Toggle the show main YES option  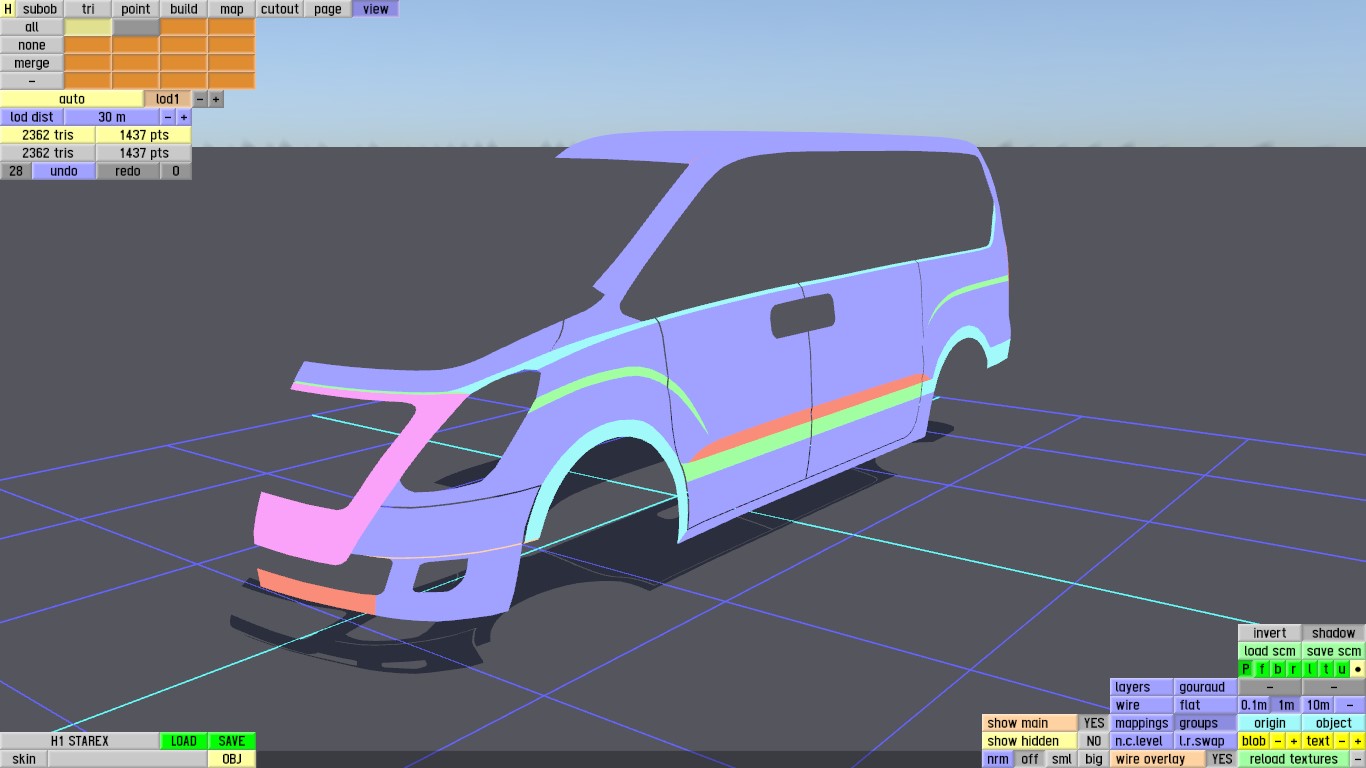[x=1094, y=723]
